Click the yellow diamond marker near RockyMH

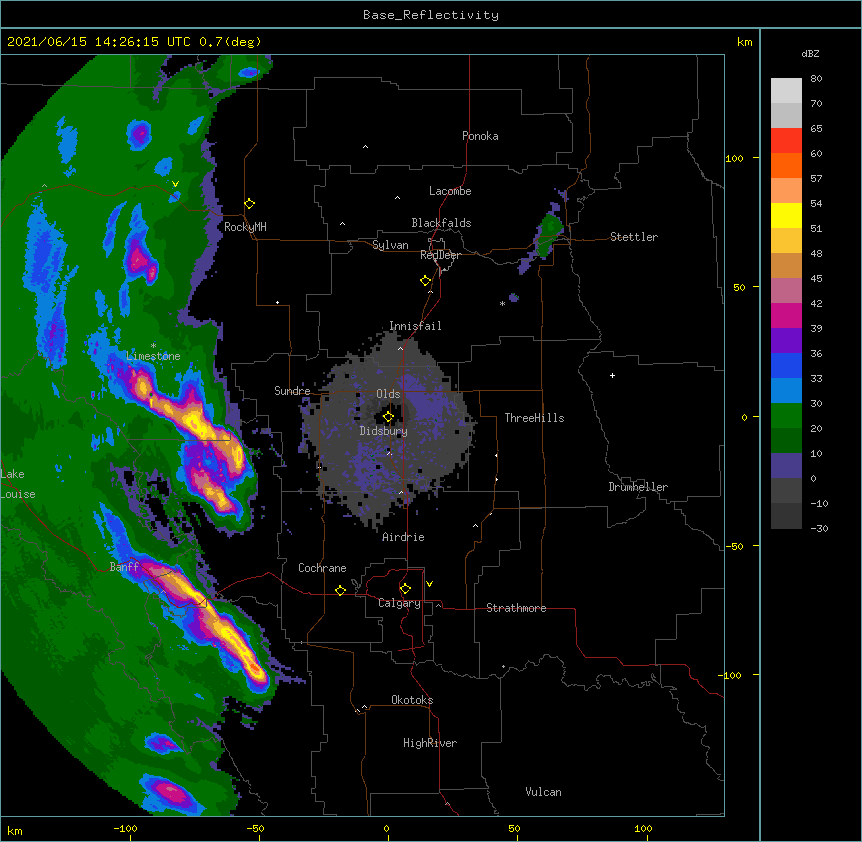coord(250,203)
